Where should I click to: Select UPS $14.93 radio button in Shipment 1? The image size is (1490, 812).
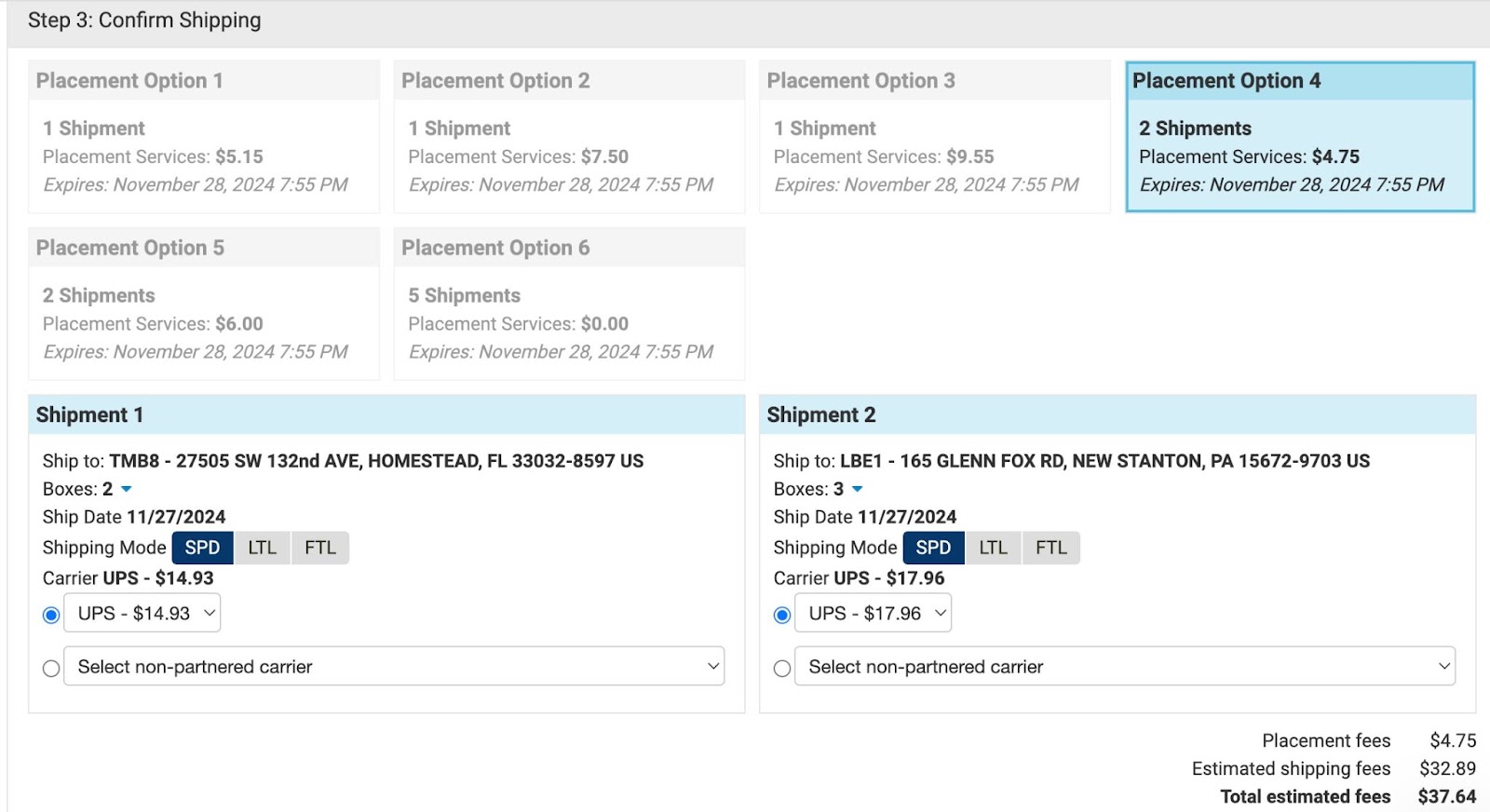point(51,615)
